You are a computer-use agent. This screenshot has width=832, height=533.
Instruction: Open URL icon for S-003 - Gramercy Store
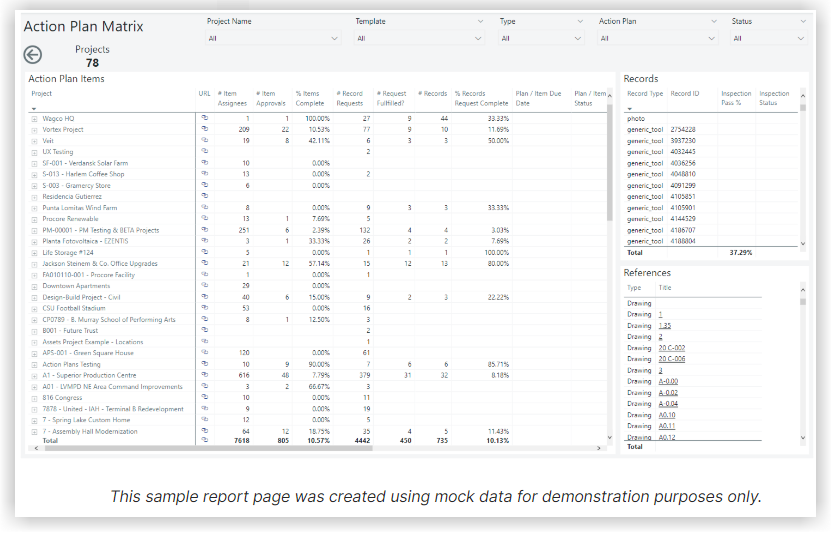205,185
